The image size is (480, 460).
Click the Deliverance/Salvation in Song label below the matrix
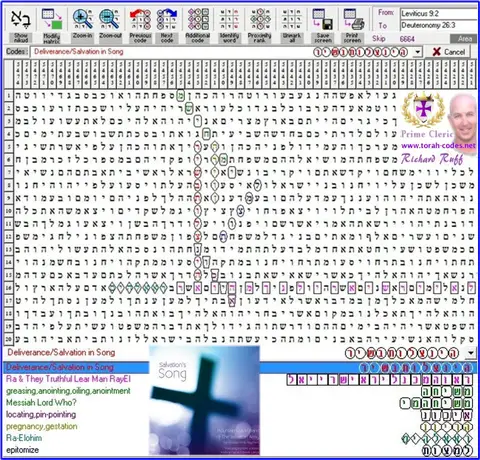pos(61,353)
